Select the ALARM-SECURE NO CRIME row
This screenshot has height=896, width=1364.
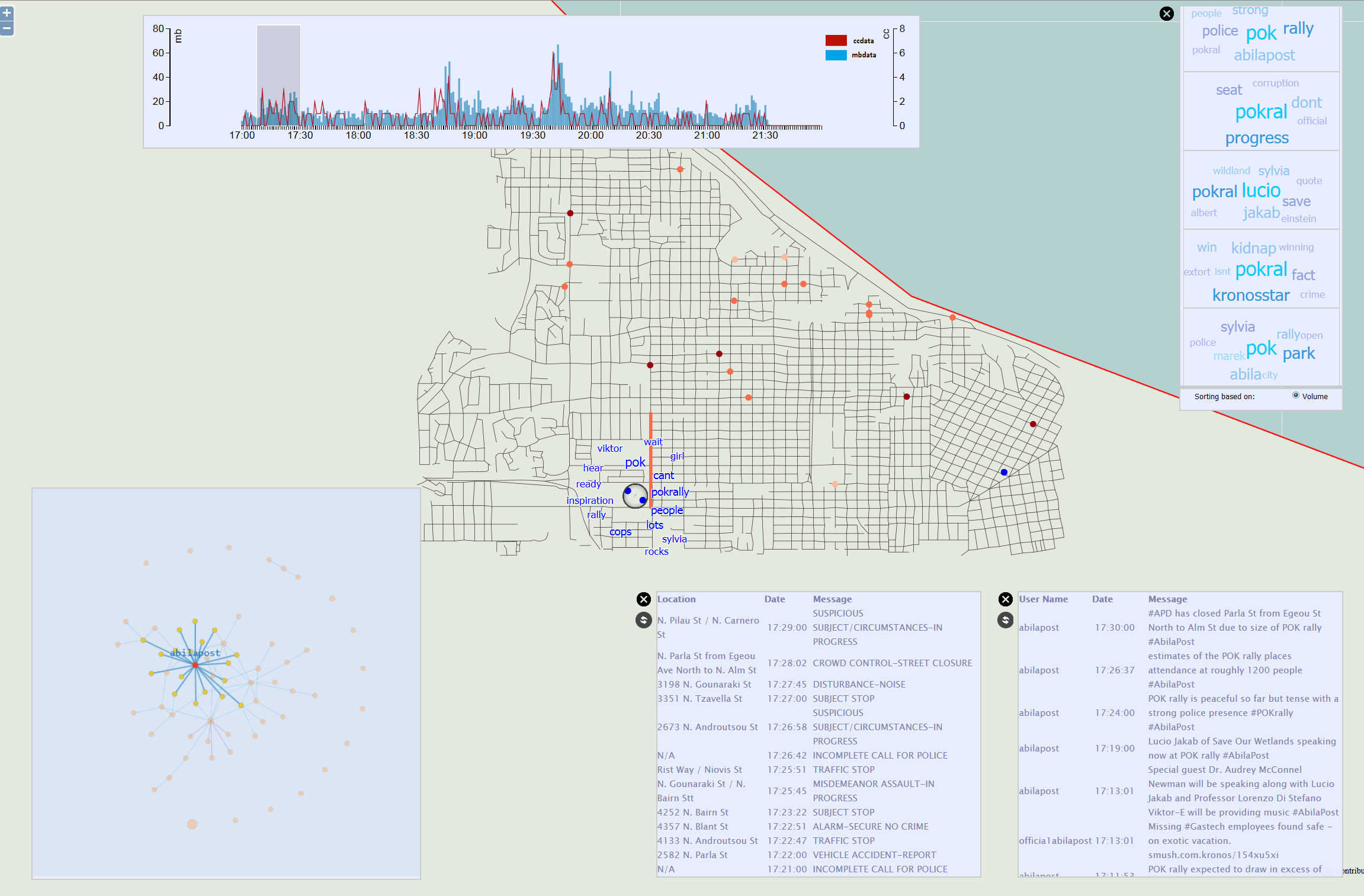click(x=818, y=827)
